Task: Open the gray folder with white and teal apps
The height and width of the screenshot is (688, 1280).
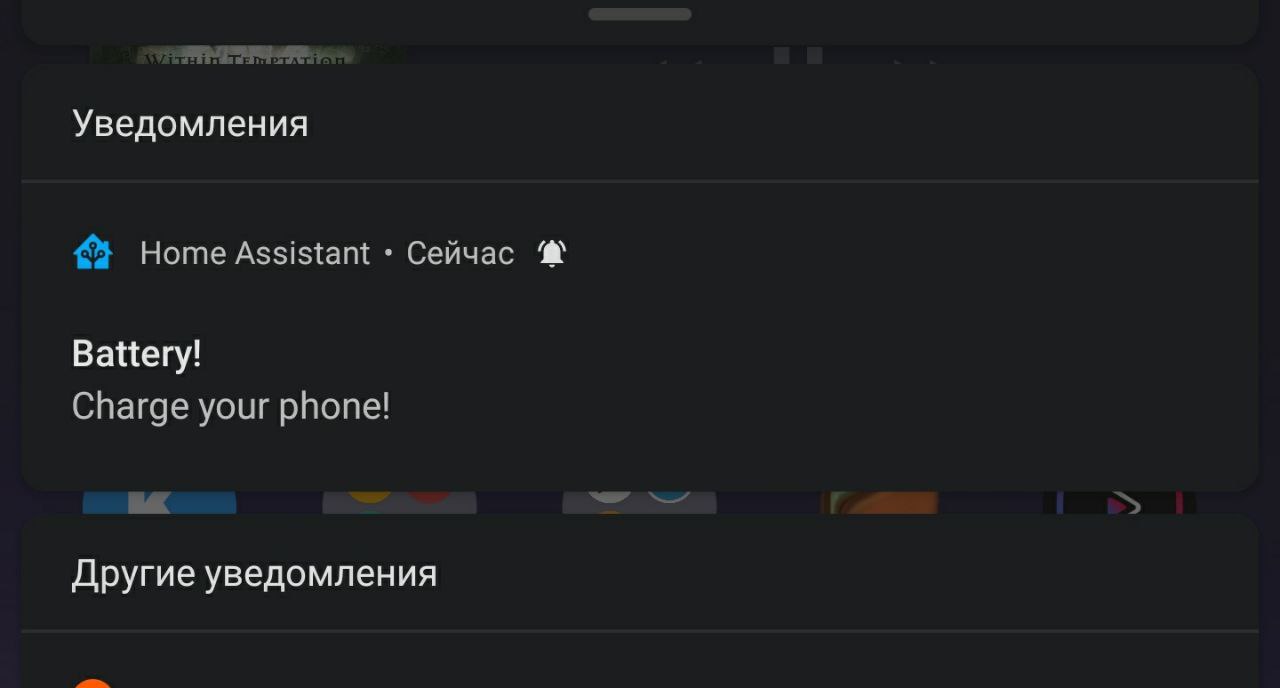Action: click(x=639, y=502)
